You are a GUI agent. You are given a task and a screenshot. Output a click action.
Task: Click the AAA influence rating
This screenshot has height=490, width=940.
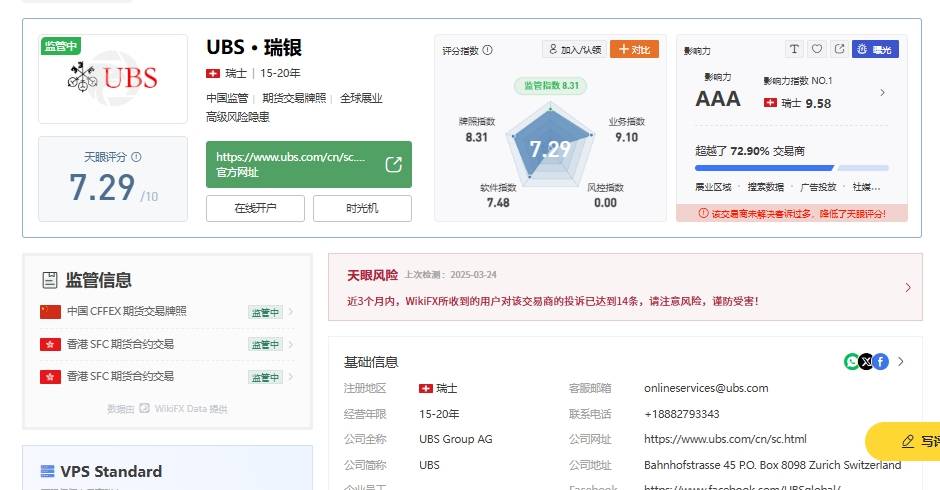click(x=718, y=99)
